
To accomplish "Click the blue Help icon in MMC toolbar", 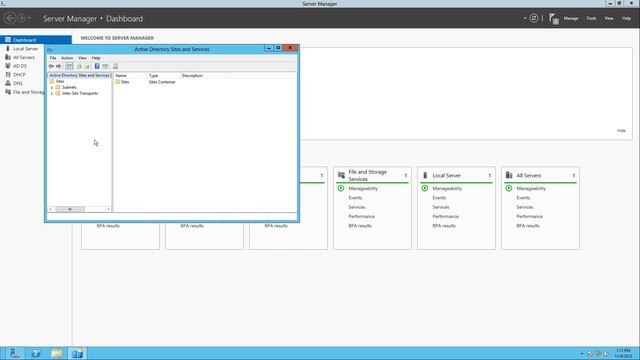I will (x=97, y=66).
